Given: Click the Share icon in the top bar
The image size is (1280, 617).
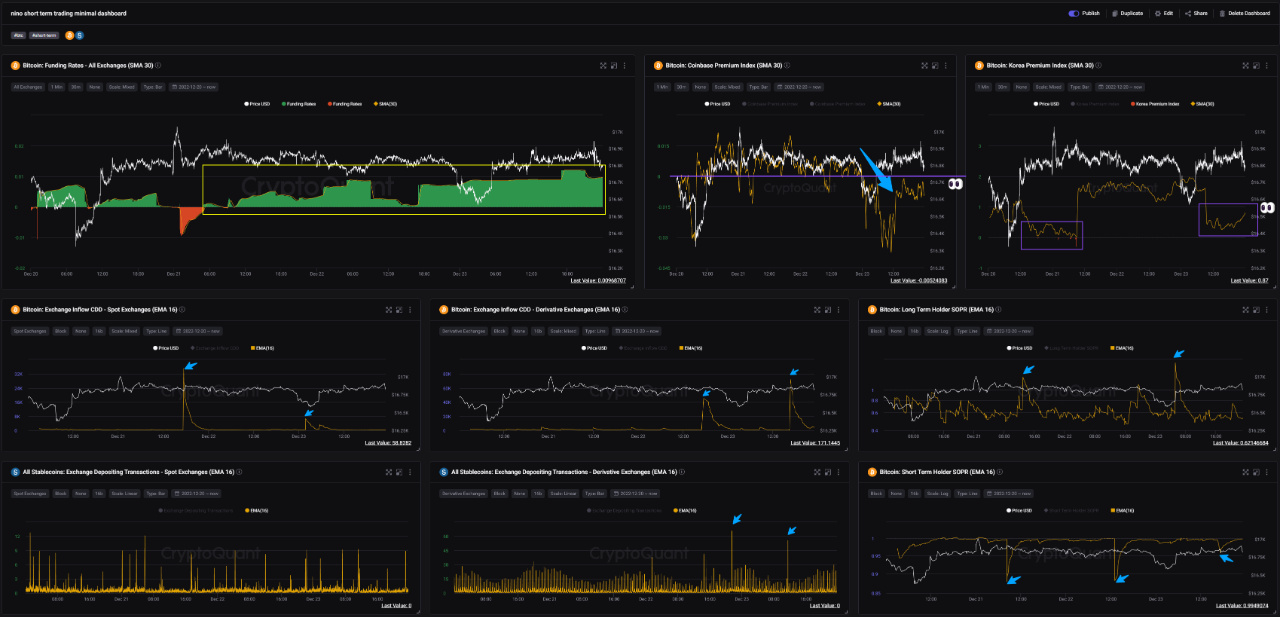Looking at the screenshot, I should pyautogui.click(x=1187, y=13).
